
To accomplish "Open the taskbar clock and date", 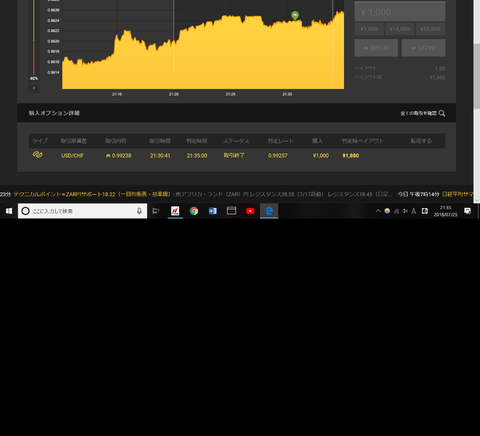I will coord(445,211).
